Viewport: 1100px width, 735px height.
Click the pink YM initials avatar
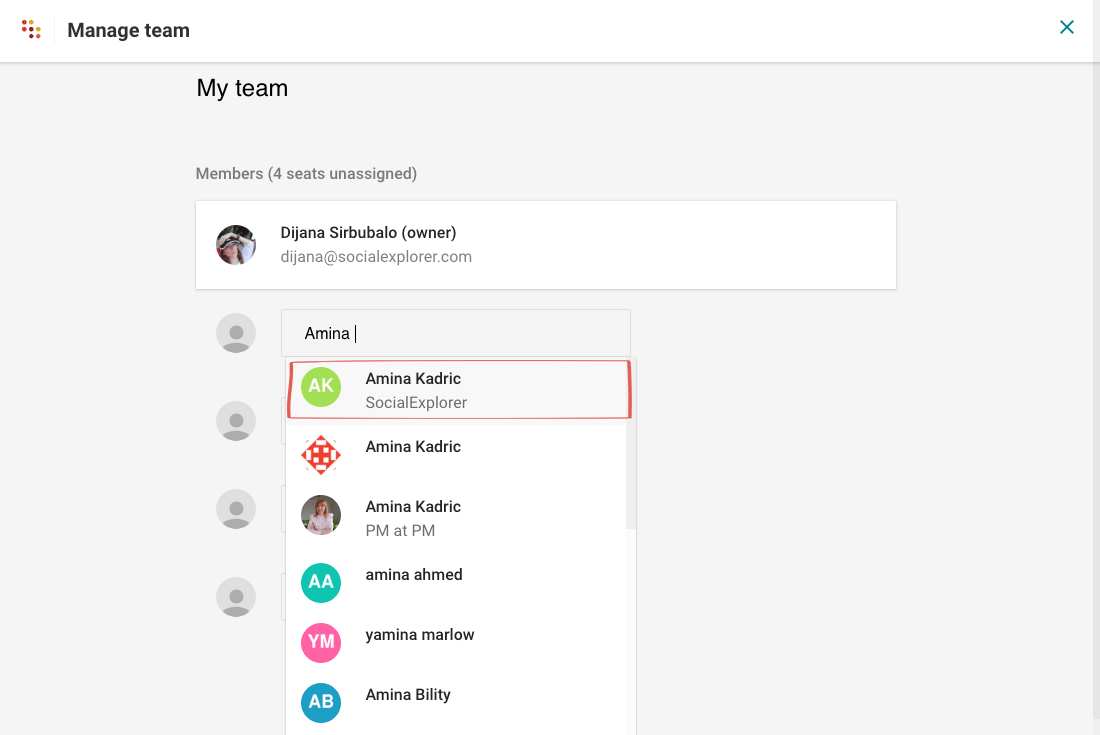pyautogui.click(x=321, y=642)
